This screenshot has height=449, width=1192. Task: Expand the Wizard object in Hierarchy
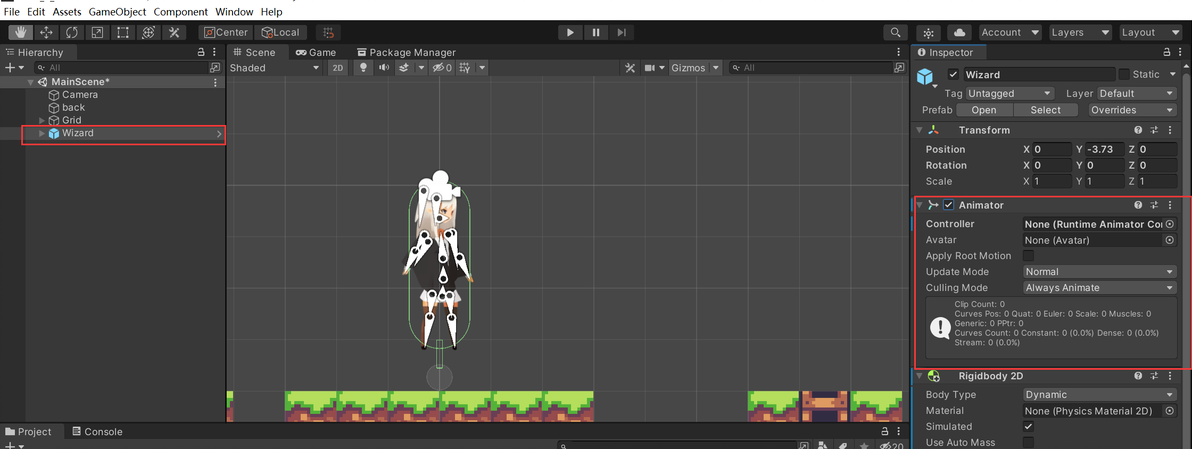click(43, 133)
